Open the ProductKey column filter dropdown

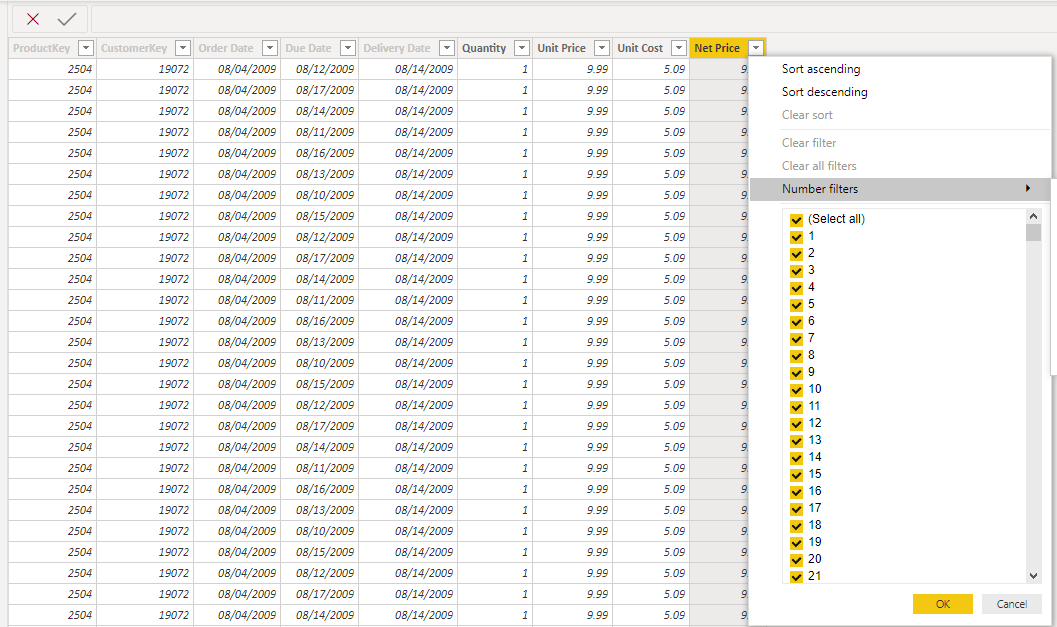click(x=86, y=48)
